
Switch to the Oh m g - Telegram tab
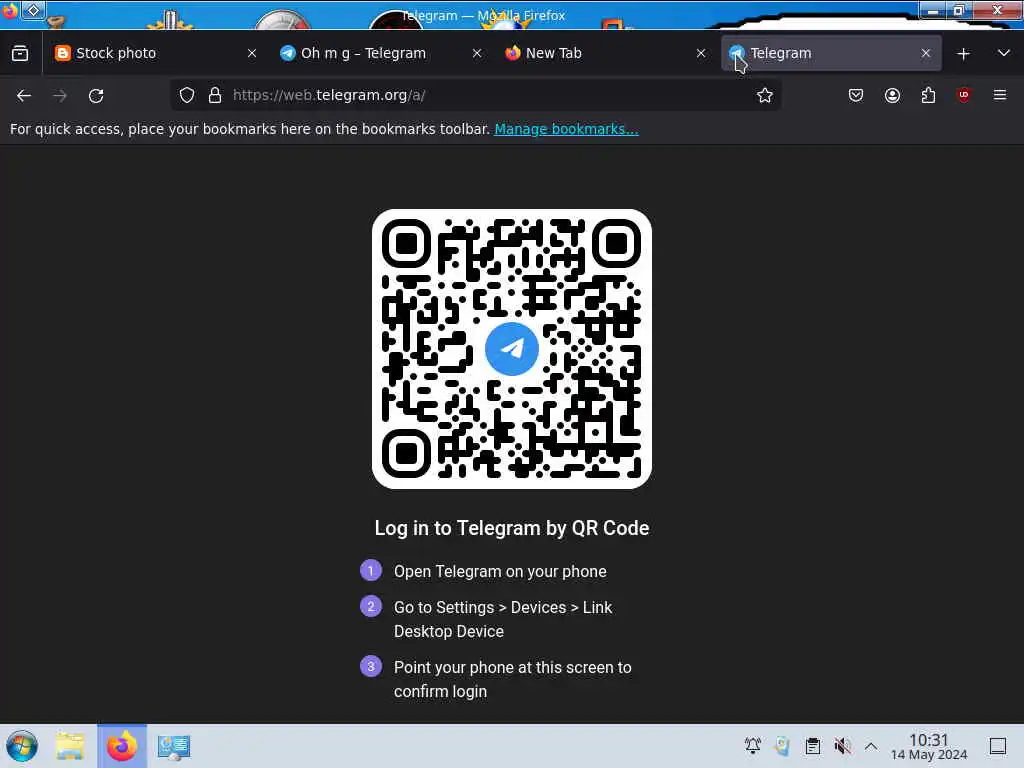point(379,54)
